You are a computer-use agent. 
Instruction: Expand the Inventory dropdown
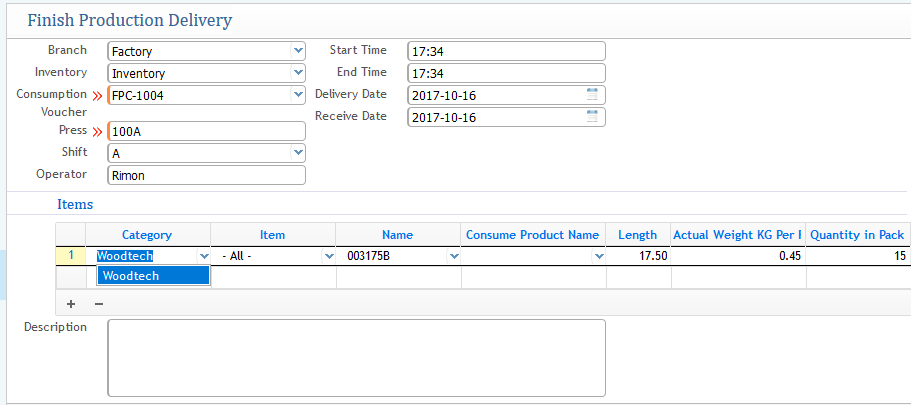[x=297, y=73]
